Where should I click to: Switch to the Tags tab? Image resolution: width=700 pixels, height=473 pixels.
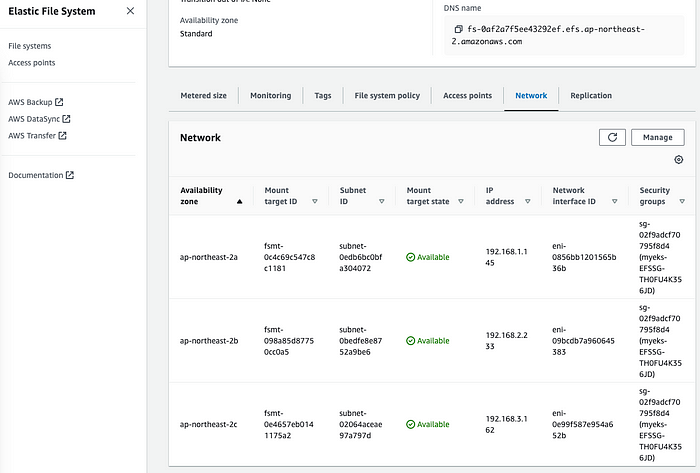pos(323,95)
